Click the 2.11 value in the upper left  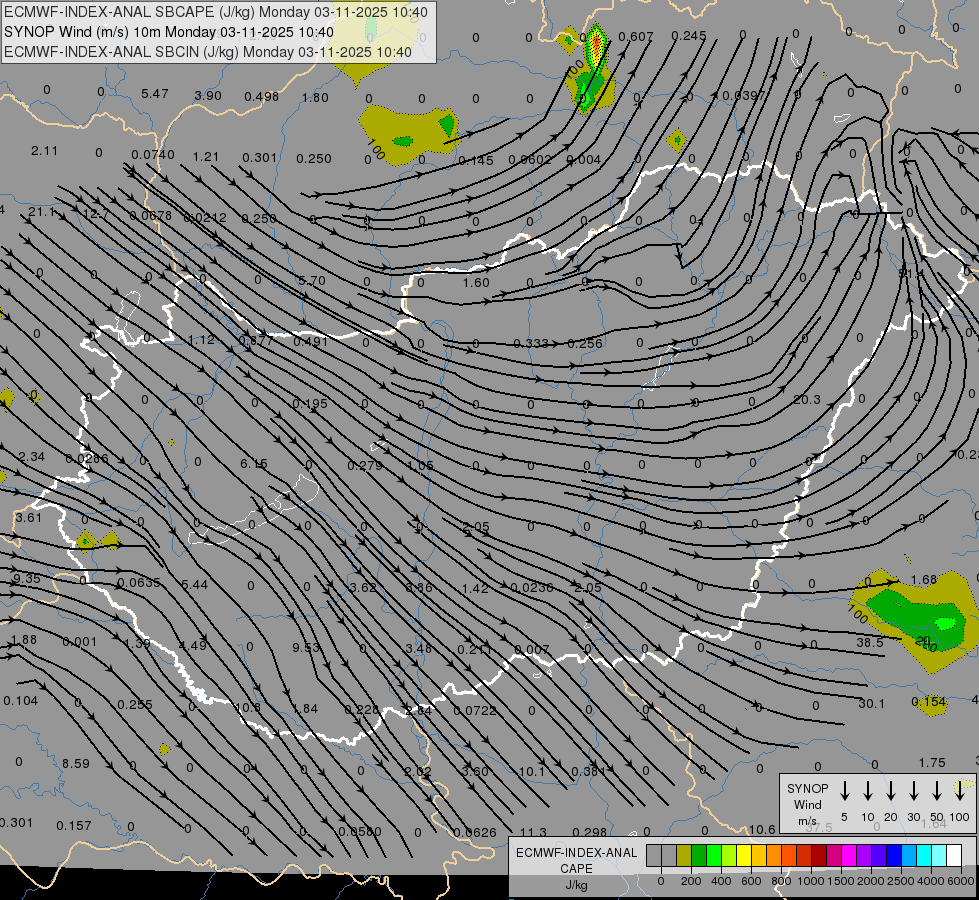coord(44,151)
